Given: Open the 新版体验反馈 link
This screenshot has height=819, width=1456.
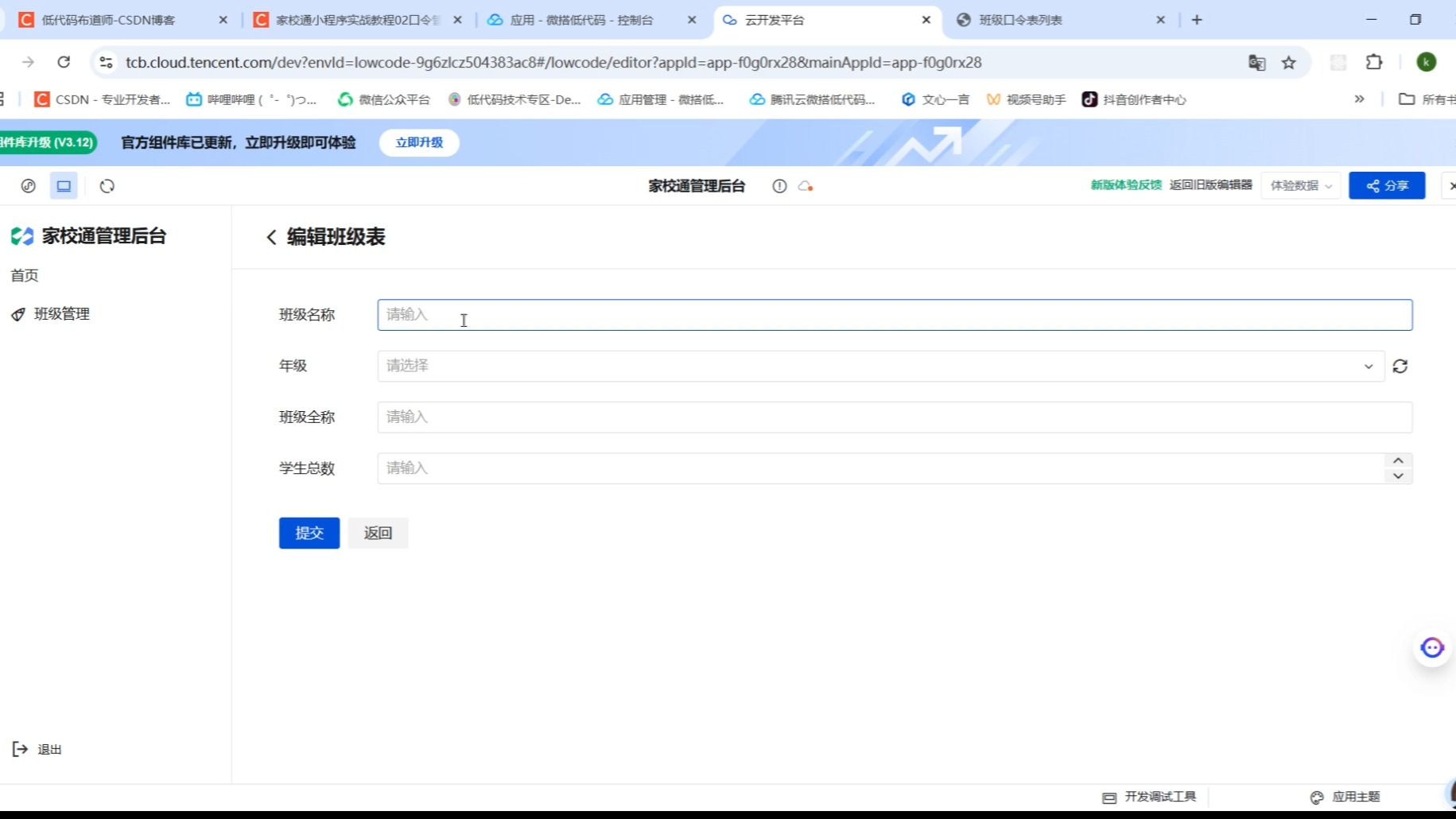Looking at the screenshot, I should point(1126,185).
